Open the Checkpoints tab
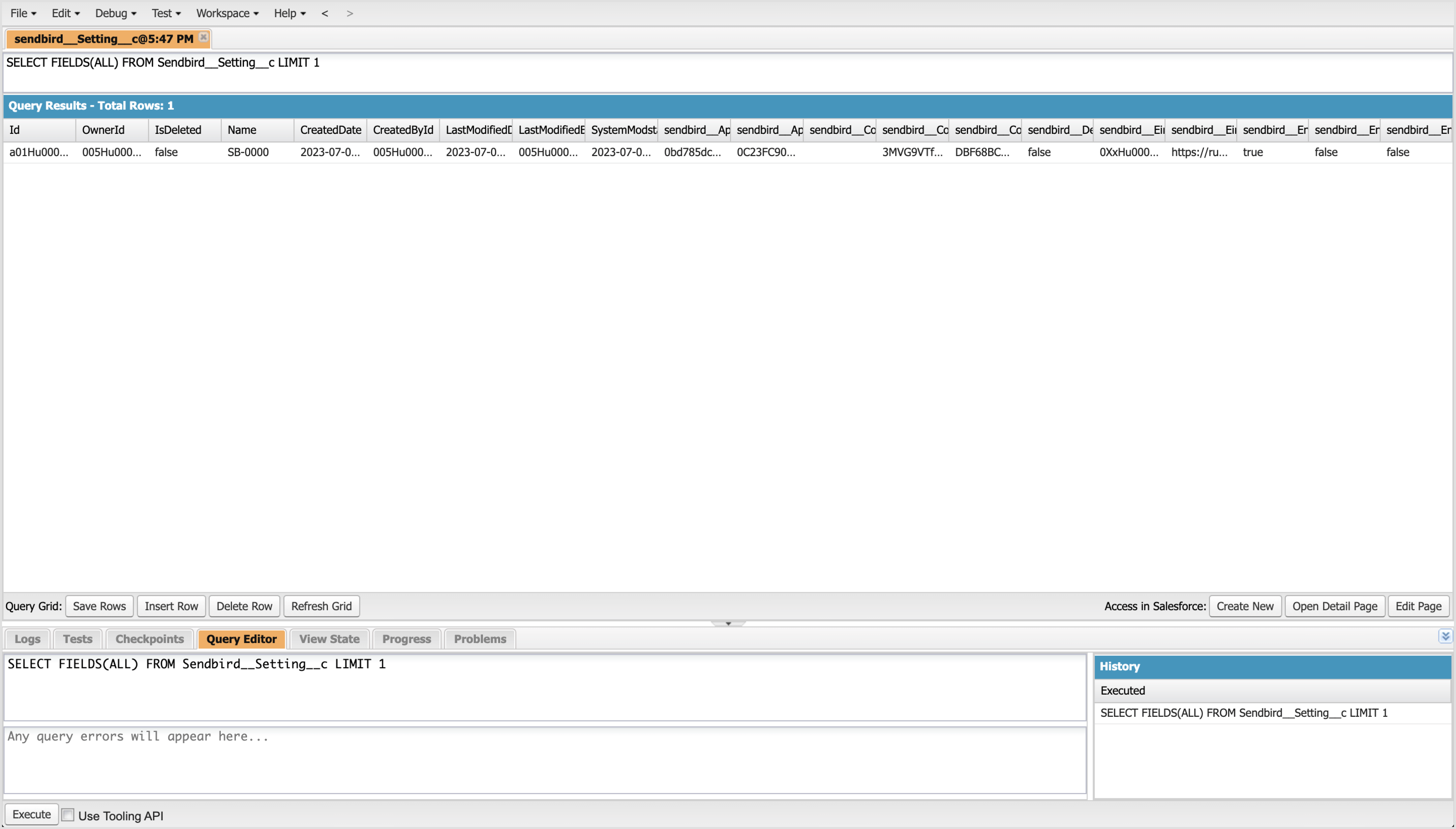Image resolution: width=1456 pixels, height=829 pixels. [x=149, y=639]
